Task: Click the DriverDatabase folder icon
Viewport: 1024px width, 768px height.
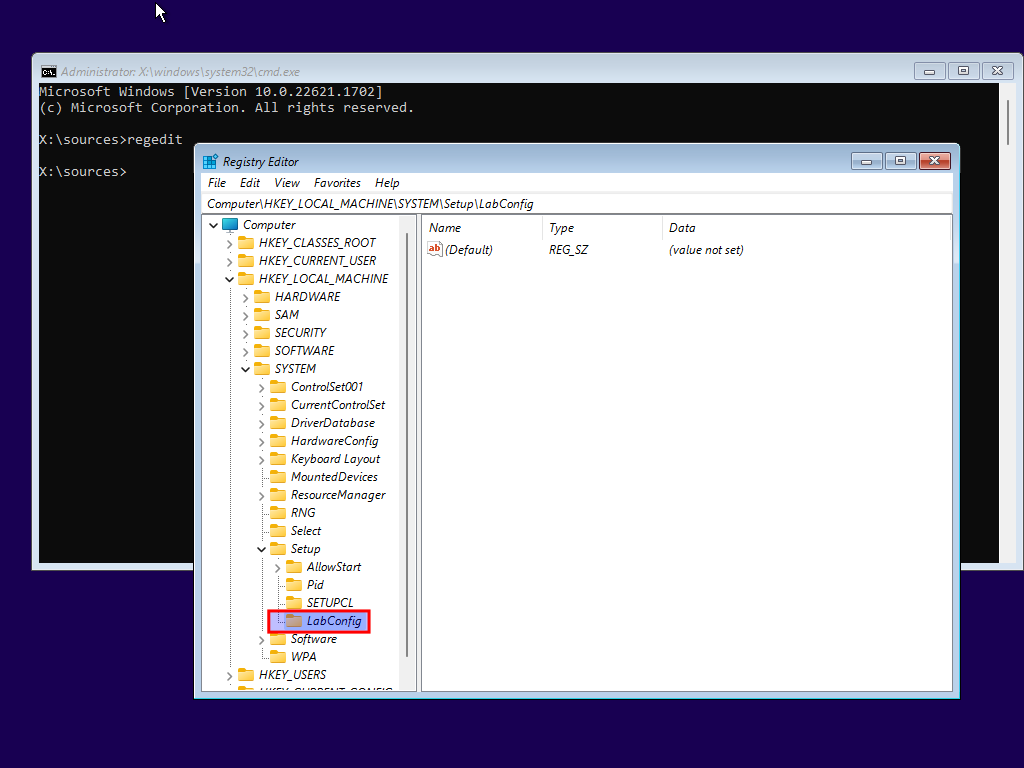Action: pyautogui.click(x=278, y=423)
